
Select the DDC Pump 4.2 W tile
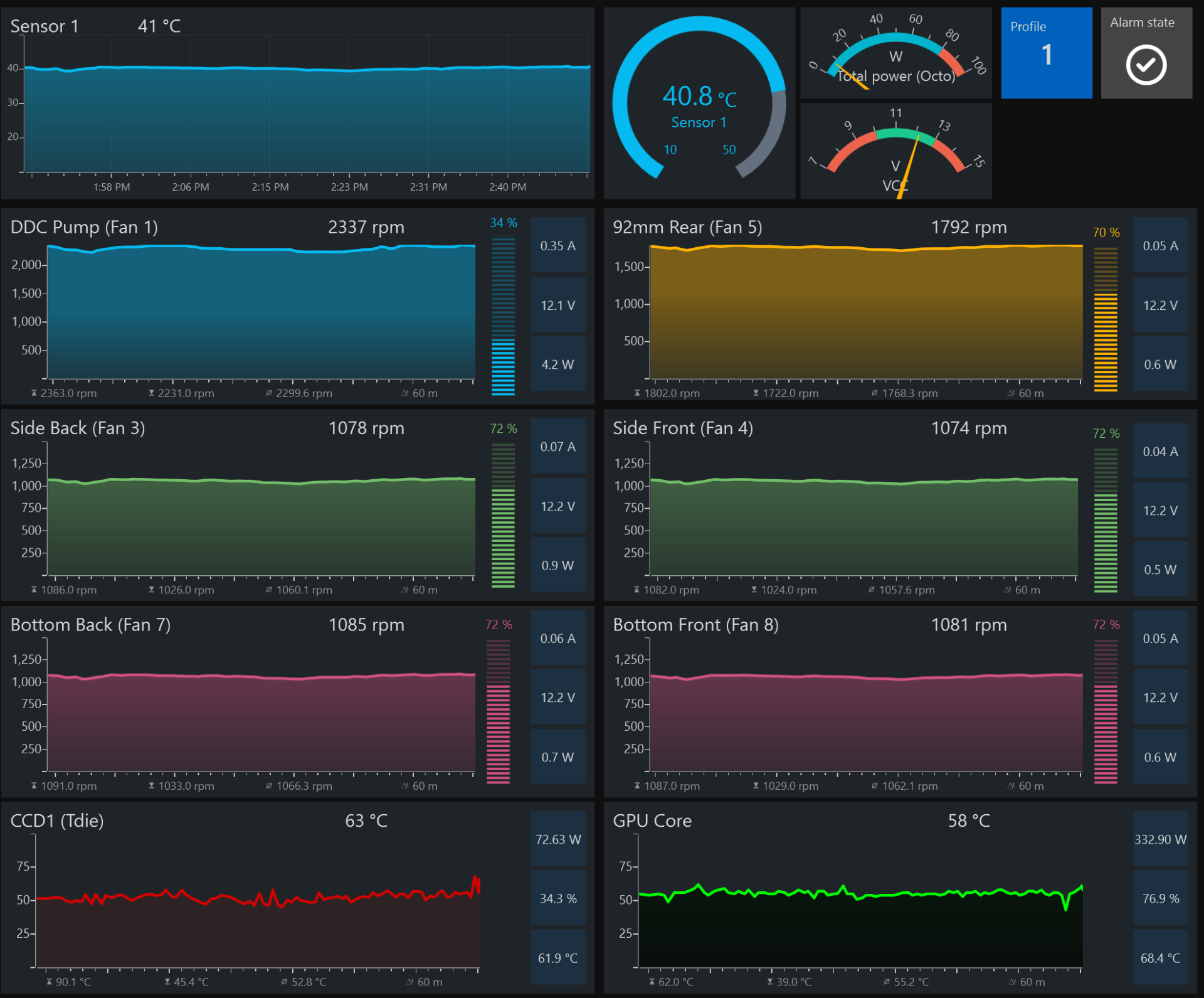click(x=557, y=364)
